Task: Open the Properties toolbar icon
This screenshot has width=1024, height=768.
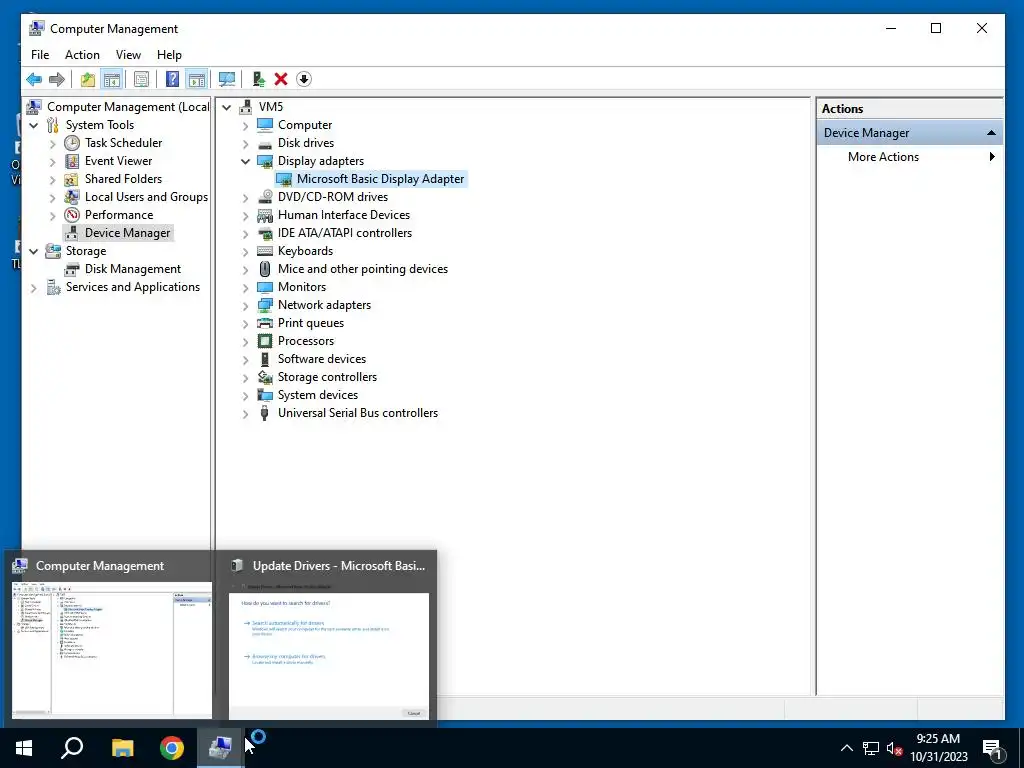Action: 141,80
